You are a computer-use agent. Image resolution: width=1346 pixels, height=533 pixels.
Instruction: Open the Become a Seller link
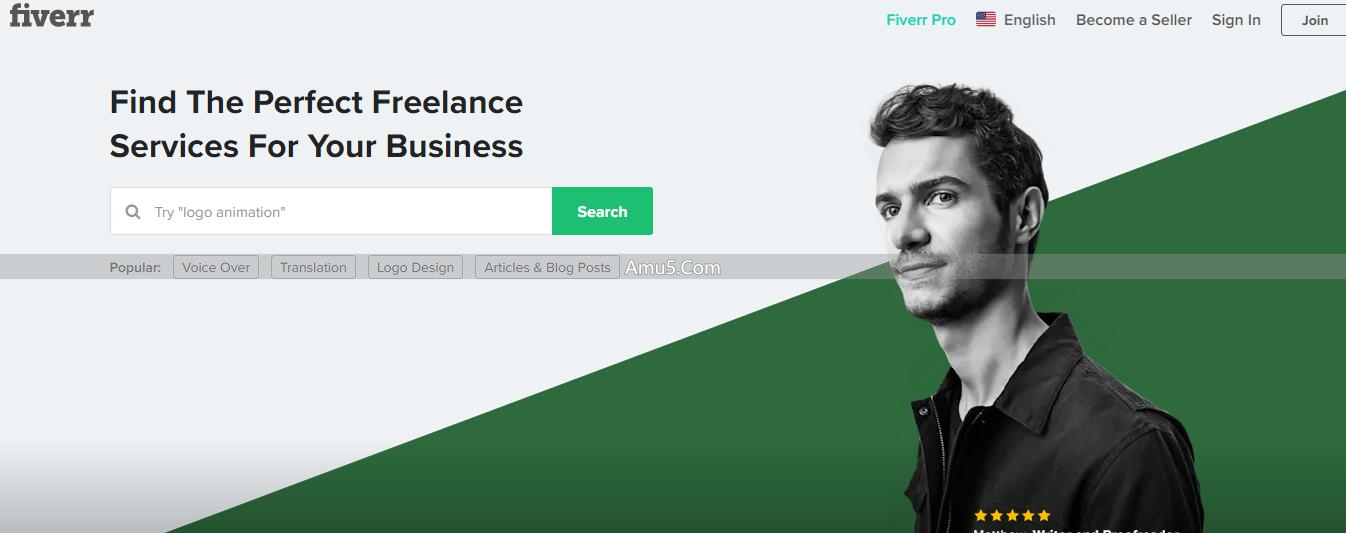click(1134, 20)
